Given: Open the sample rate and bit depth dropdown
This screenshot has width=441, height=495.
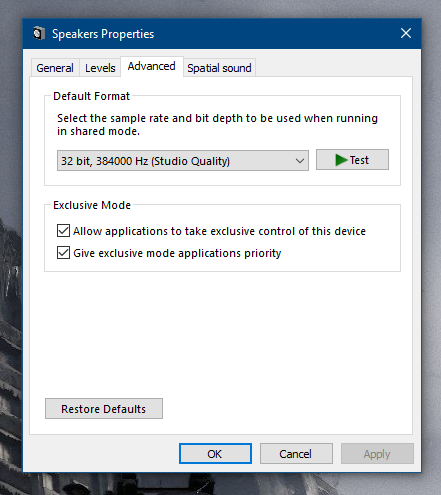Looking at the screenshot, I should [x=183, y=161].
